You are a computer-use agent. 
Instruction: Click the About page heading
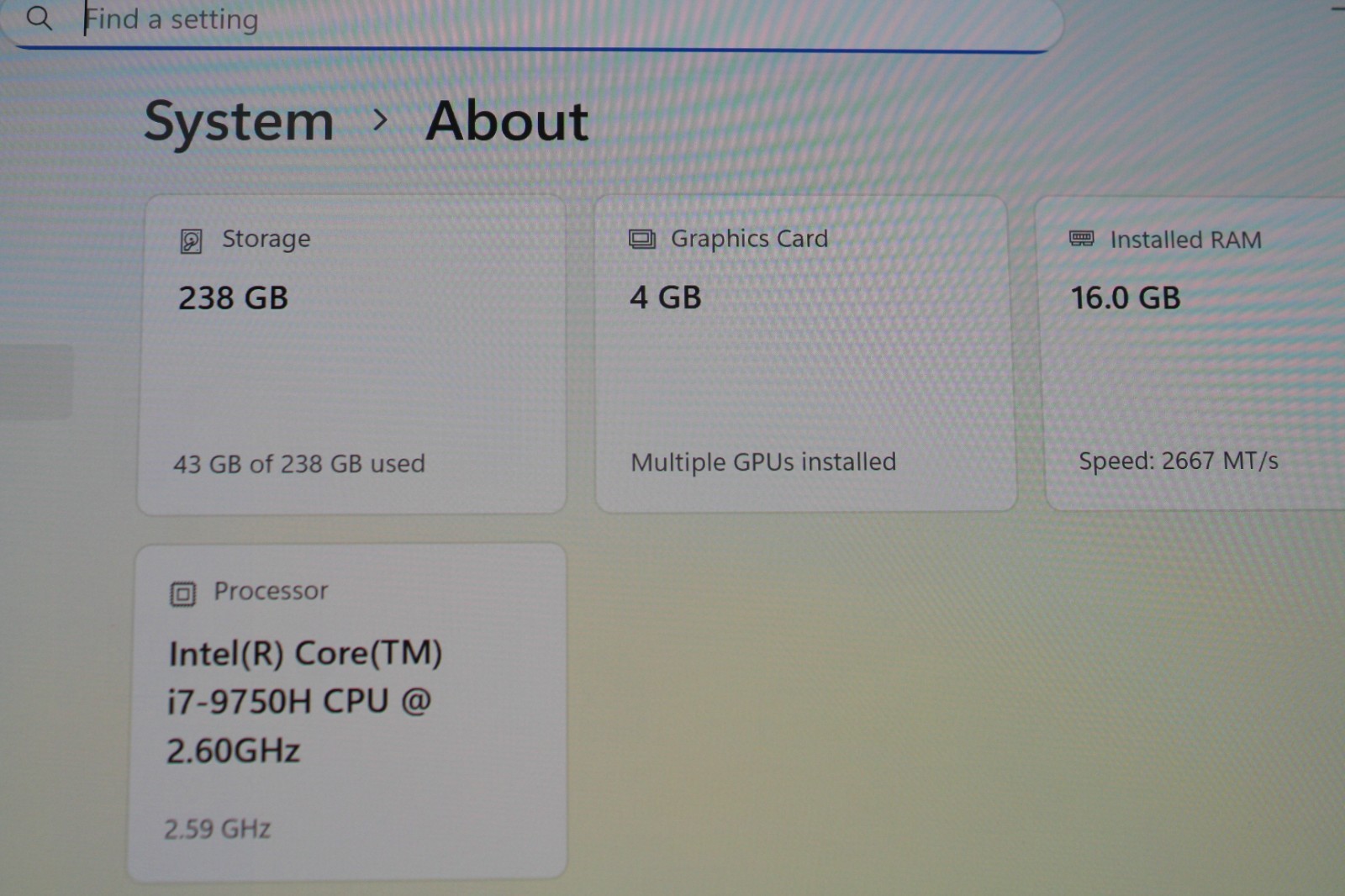click(507, 121)
